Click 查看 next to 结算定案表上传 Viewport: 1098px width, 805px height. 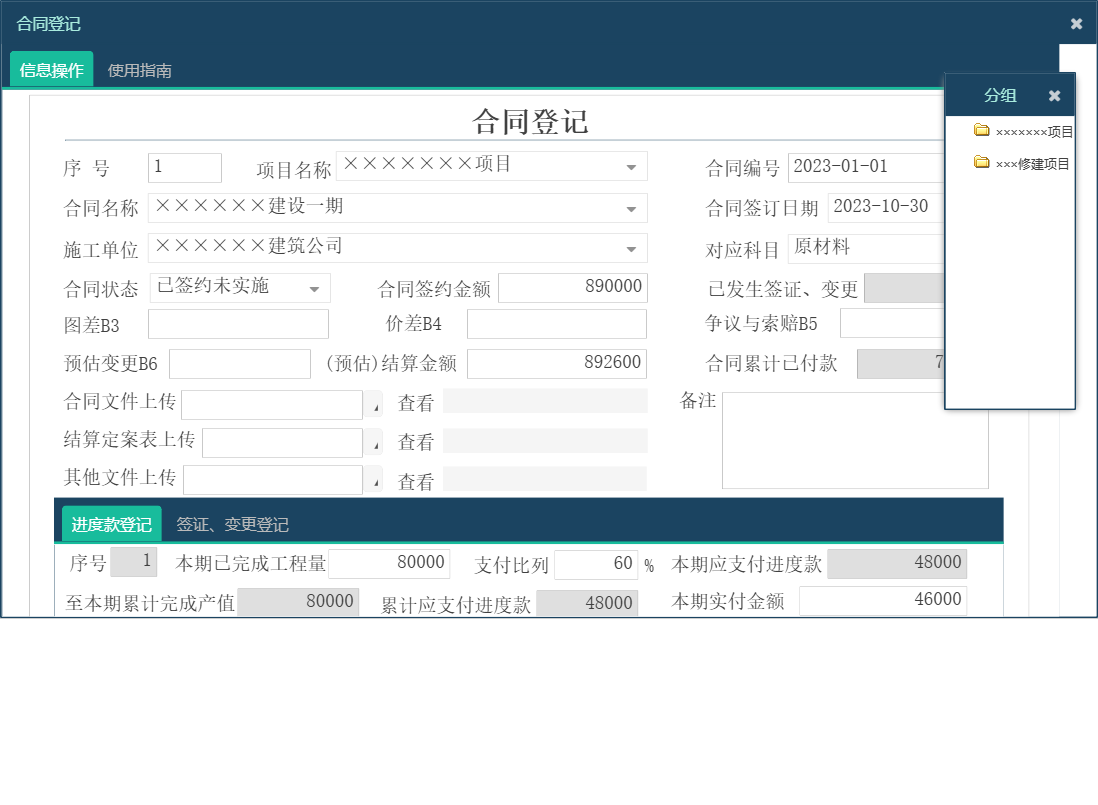click(x=415, y=441)
